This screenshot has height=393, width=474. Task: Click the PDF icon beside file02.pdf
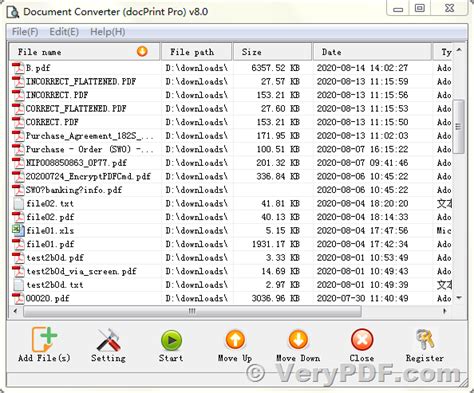pos(18,217)
